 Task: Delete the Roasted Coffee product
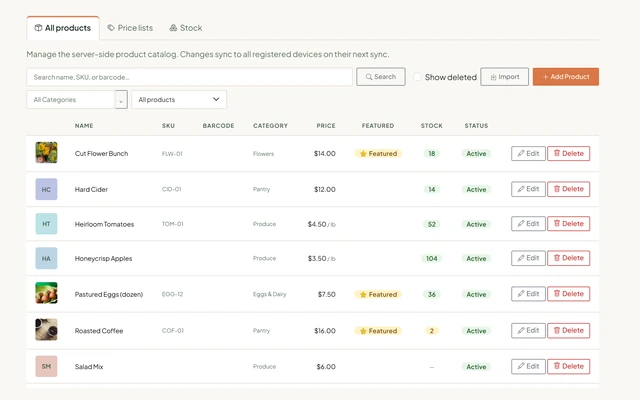(569, 331)
